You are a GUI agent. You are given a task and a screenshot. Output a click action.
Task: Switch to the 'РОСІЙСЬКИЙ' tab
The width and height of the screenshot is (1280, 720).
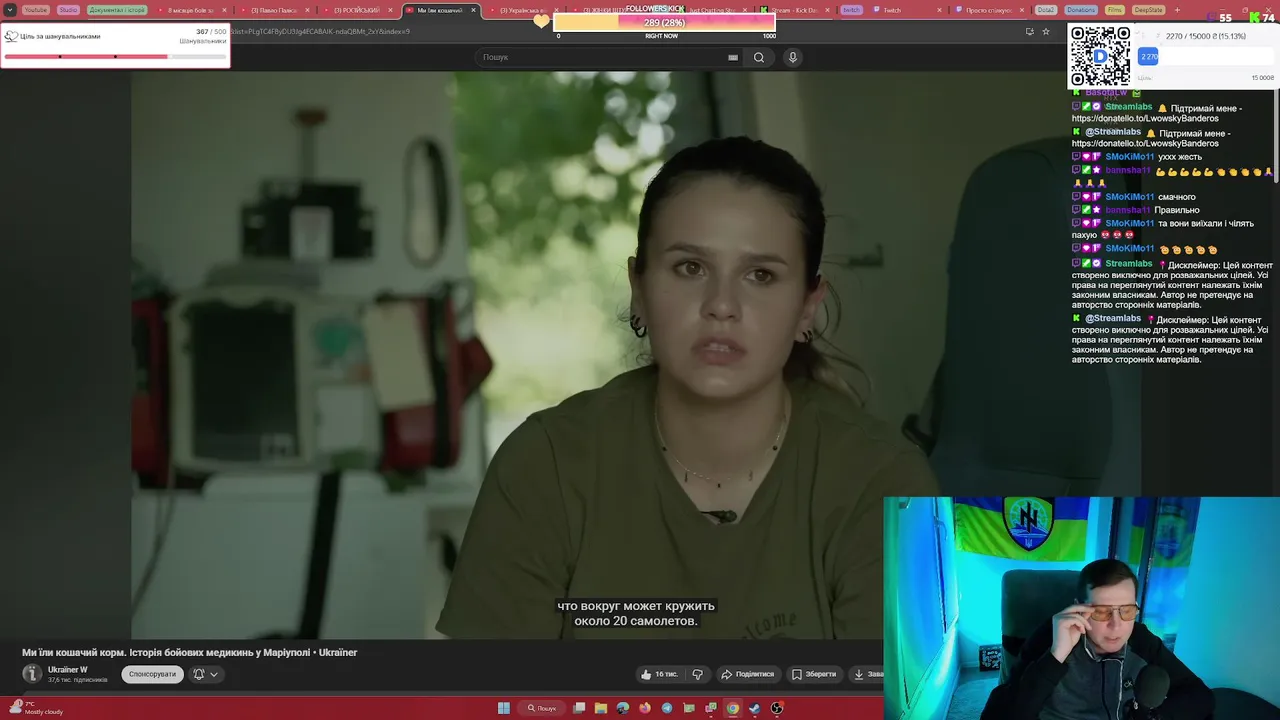[356, 10]
